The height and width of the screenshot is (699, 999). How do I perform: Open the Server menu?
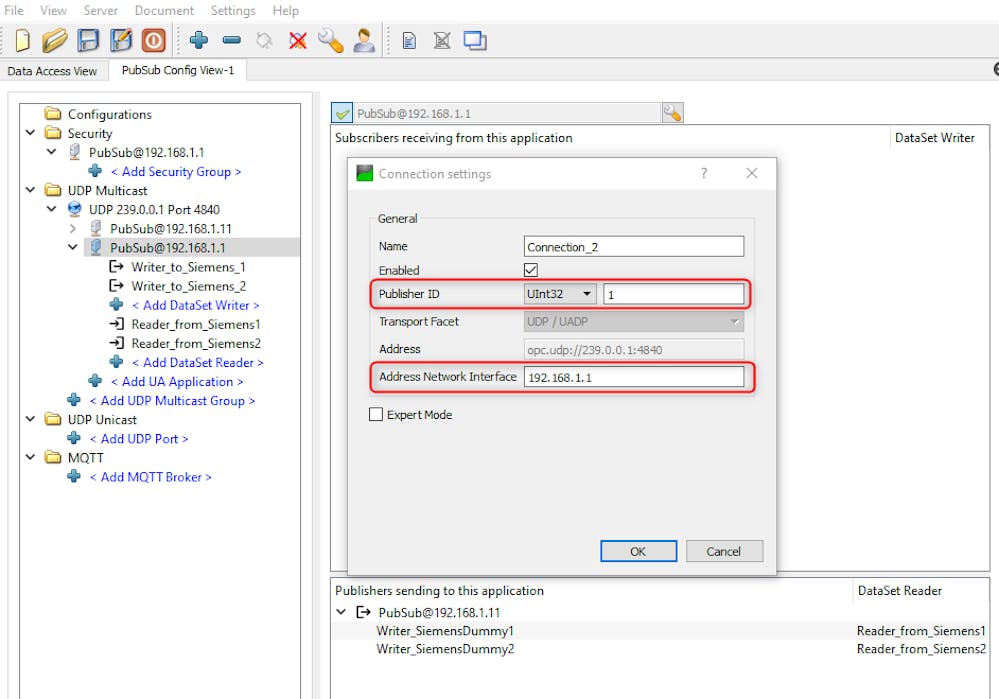(x=100, y=10)
